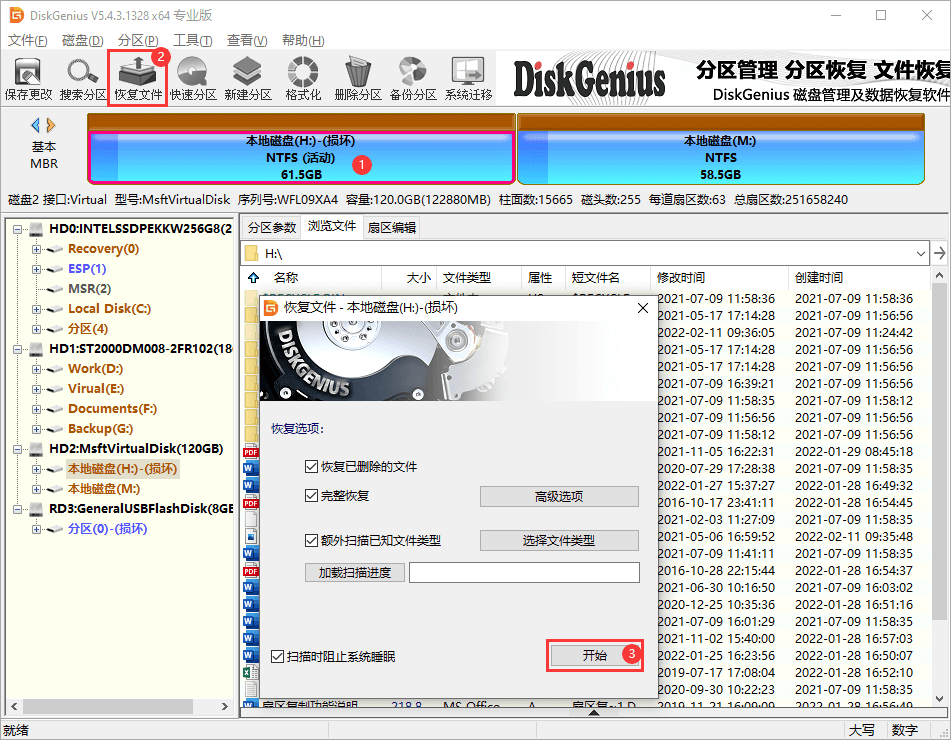Click the scan progress file path field
The height and width of the screenshot is (740, 951).
click(x=524, y=572)
